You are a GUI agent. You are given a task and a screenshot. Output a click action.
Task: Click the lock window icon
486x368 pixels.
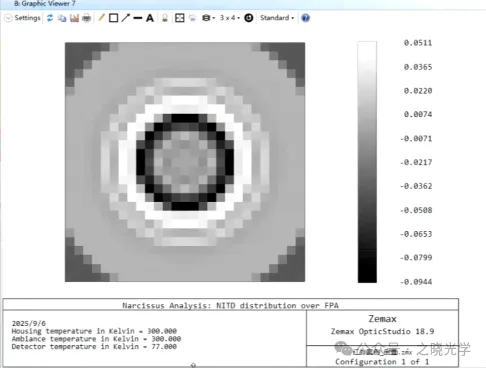click(165, 18)
